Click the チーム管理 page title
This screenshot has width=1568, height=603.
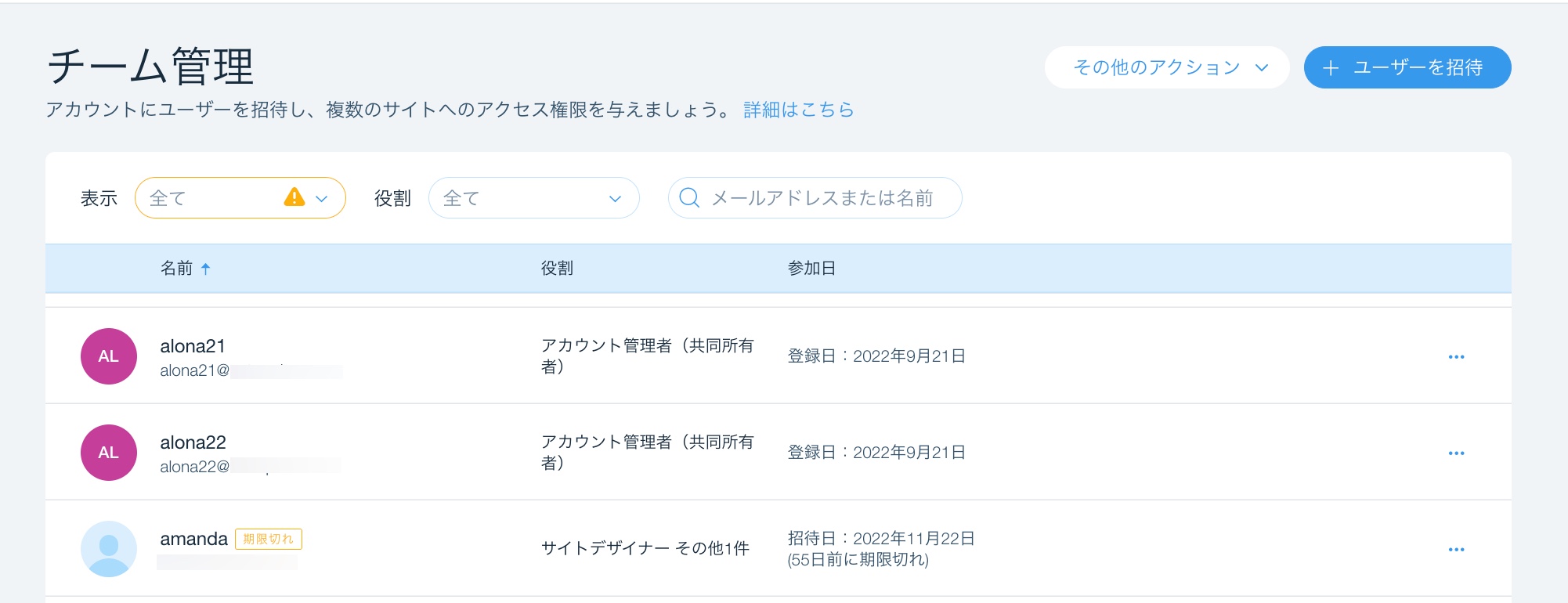point(150,66)
